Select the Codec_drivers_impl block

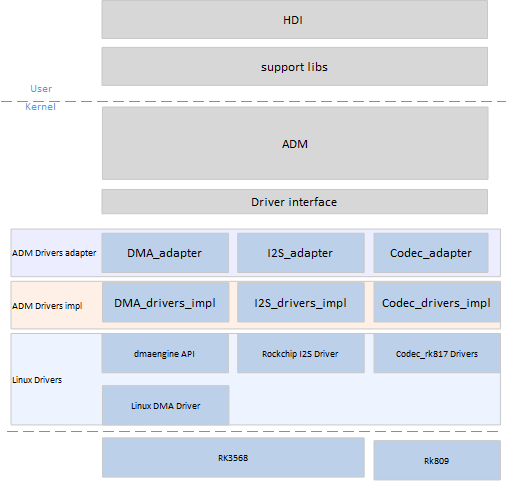point(437,302)
